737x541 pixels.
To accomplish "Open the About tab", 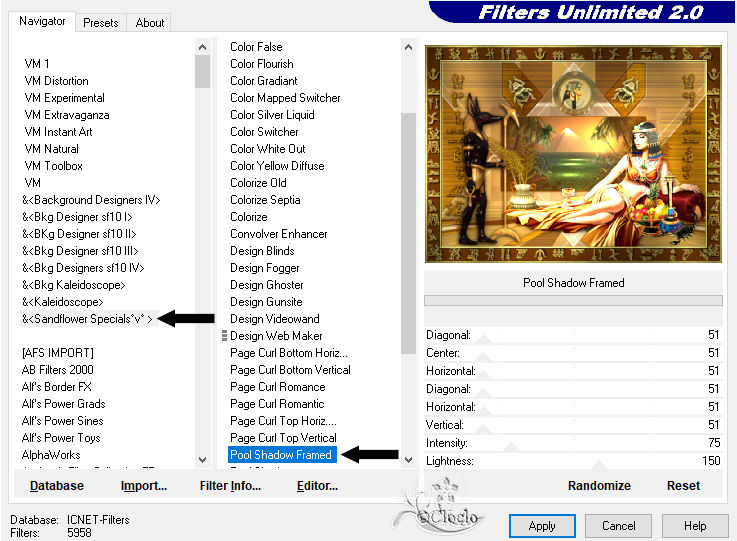I will click(149, 23).
